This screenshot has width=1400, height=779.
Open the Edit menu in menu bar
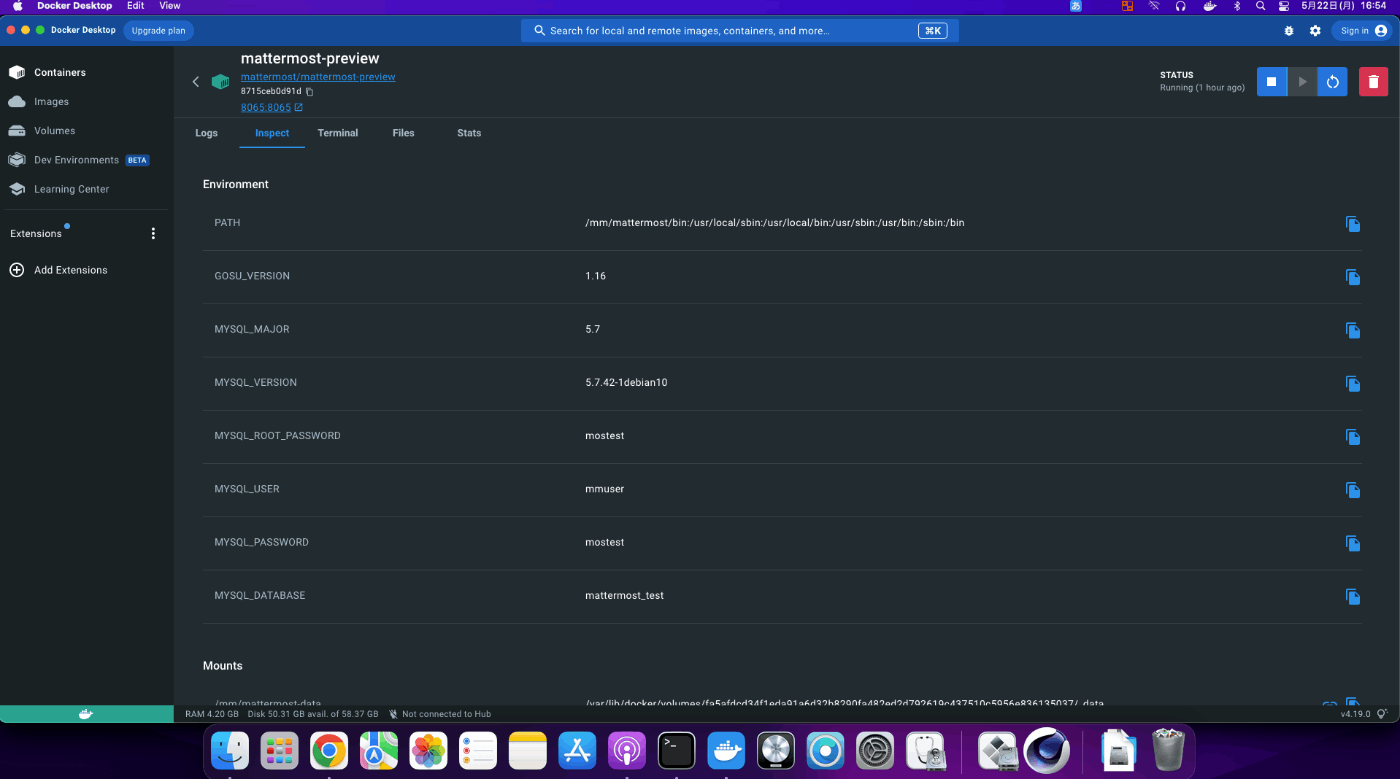(x=135, y=6)
